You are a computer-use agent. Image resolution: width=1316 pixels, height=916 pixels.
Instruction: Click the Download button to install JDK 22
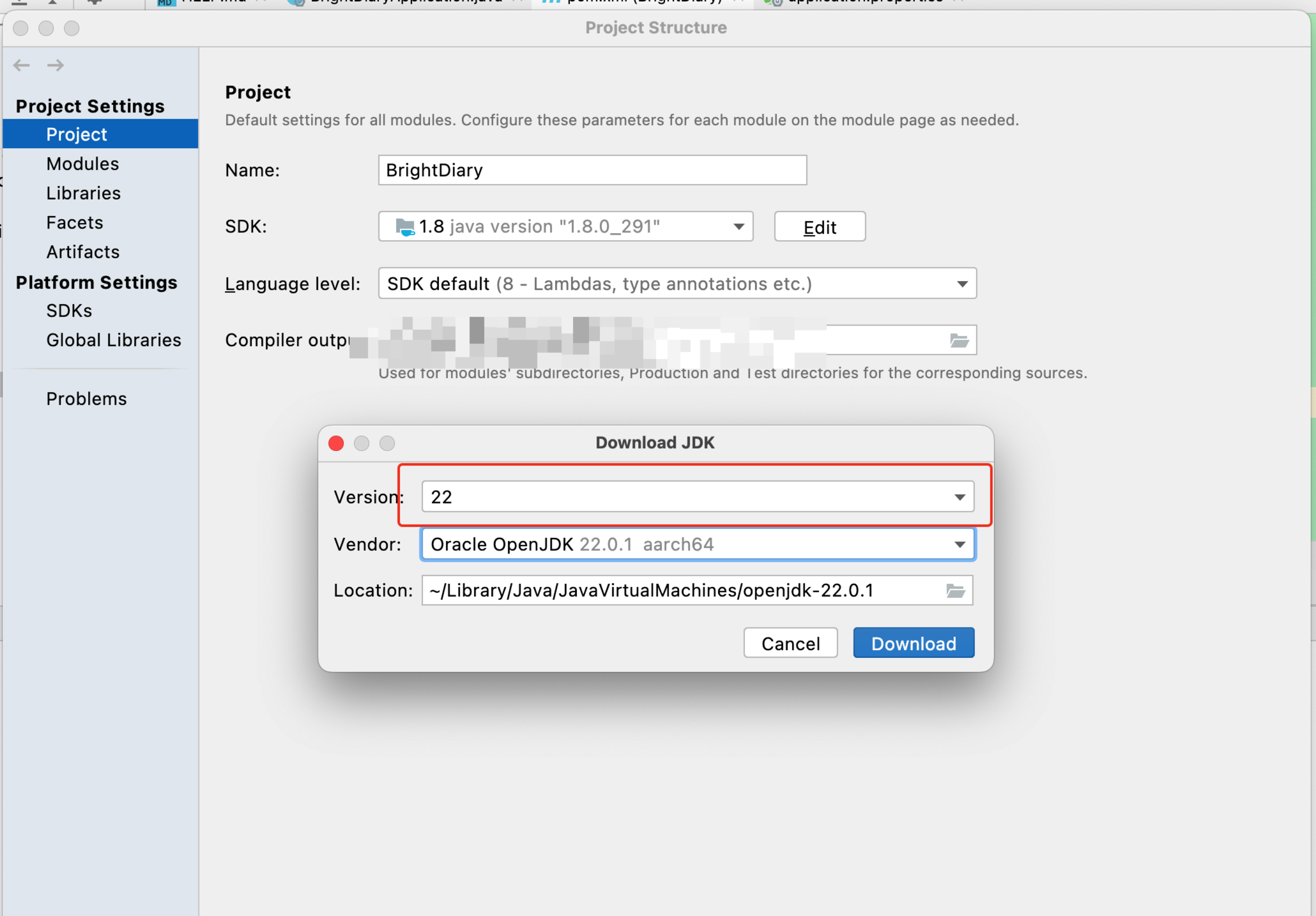pyautogui.click(x=913, y=643)
